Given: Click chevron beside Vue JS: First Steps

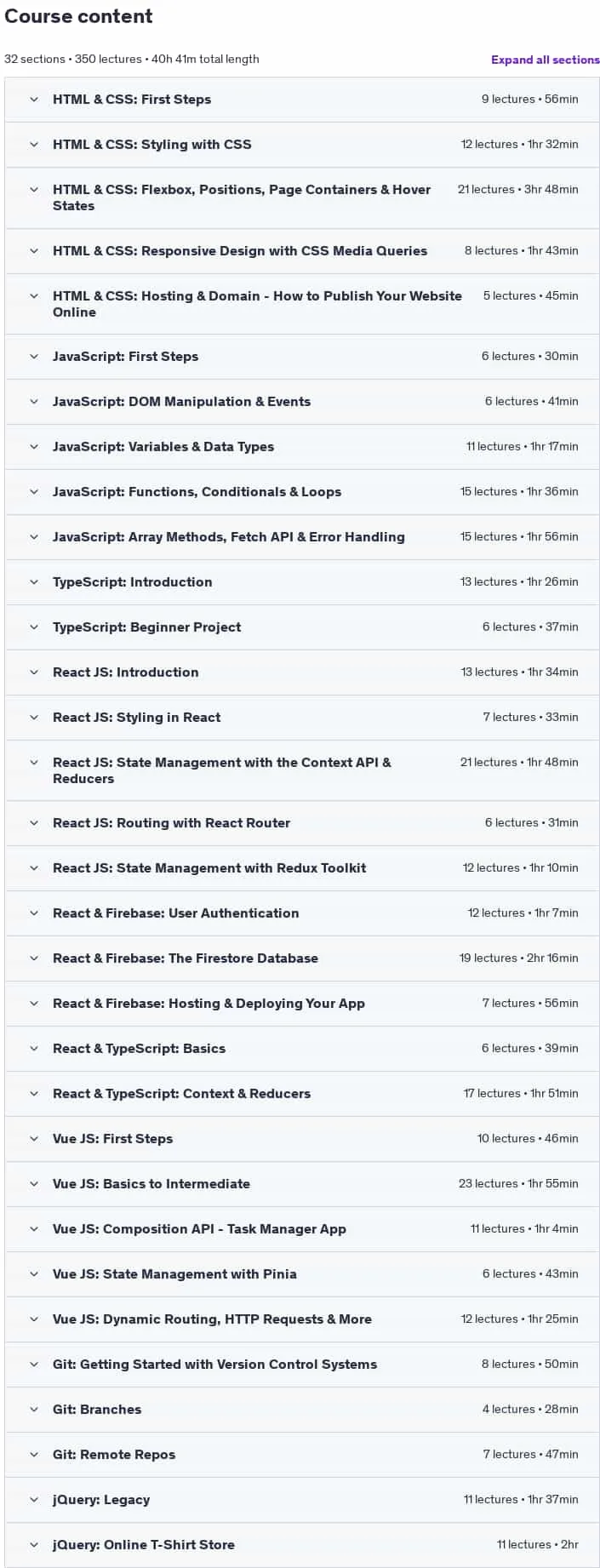Looking at the screenshot, I should pos(34,1139).
